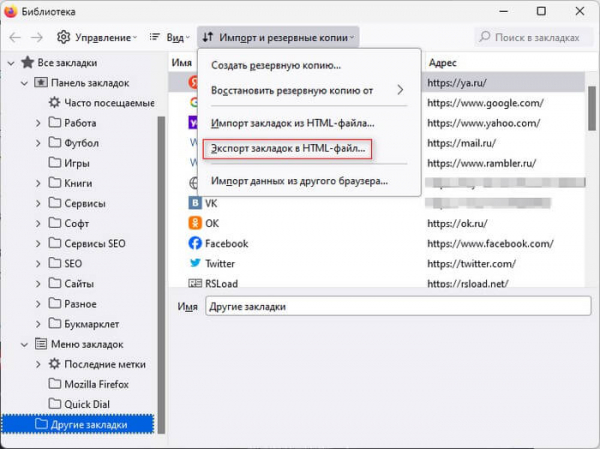The width and height of the screenshot is (600, 449).
Task: Click the Последние метки gear icon
Action: 54,364
